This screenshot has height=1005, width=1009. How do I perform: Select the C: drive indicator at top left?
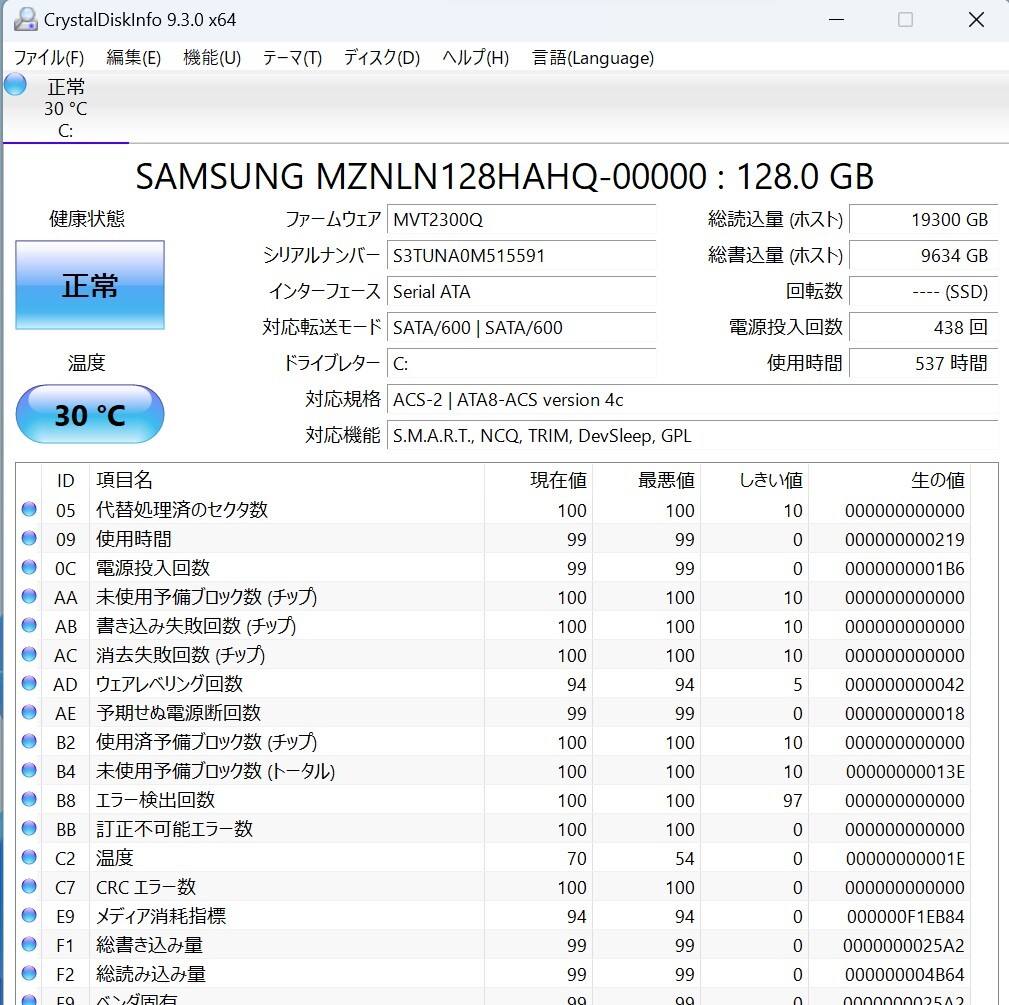[64, 107]
